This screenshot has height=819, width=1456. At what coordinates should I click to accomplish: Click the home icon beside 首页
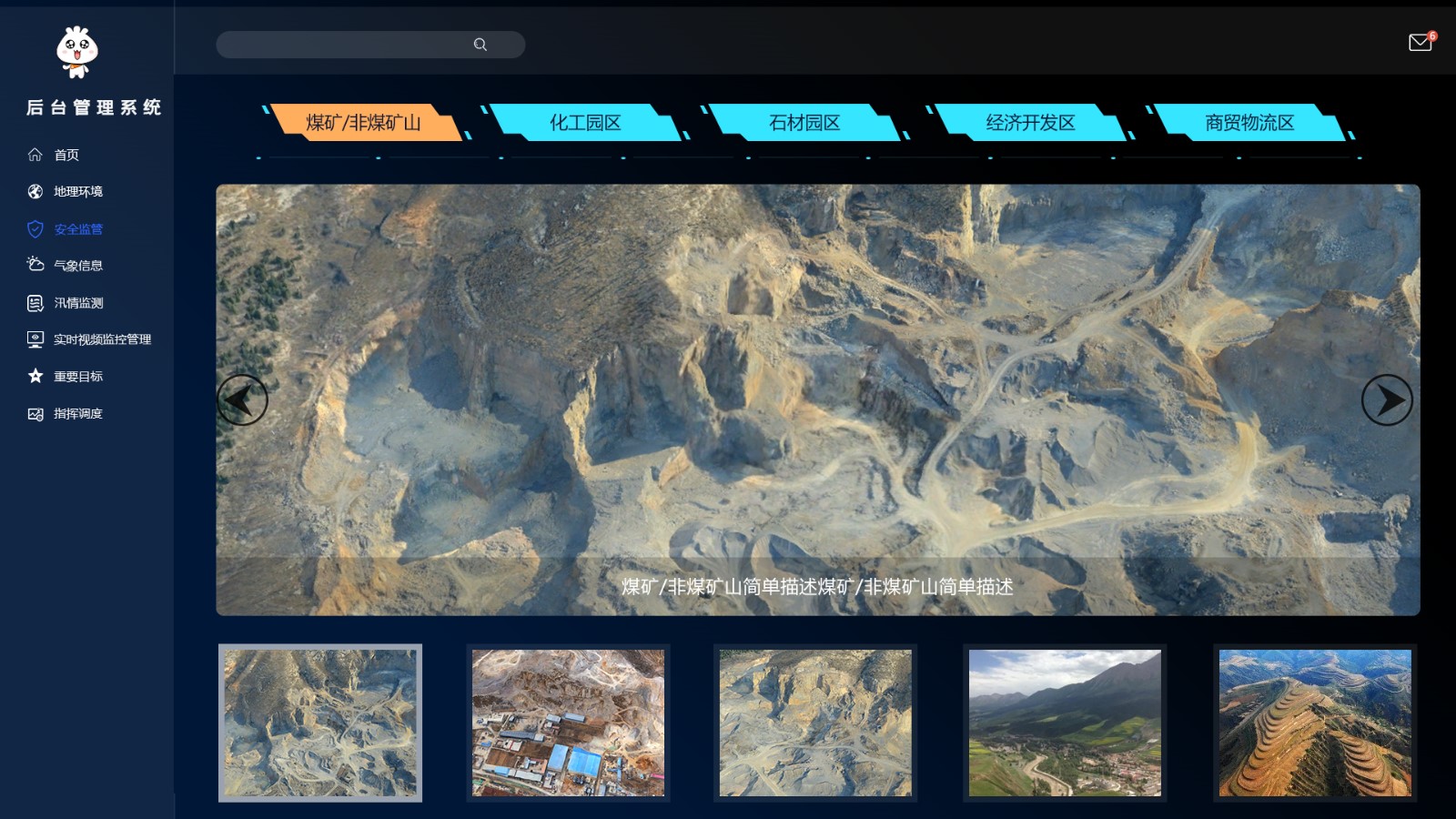click(35, 155)
